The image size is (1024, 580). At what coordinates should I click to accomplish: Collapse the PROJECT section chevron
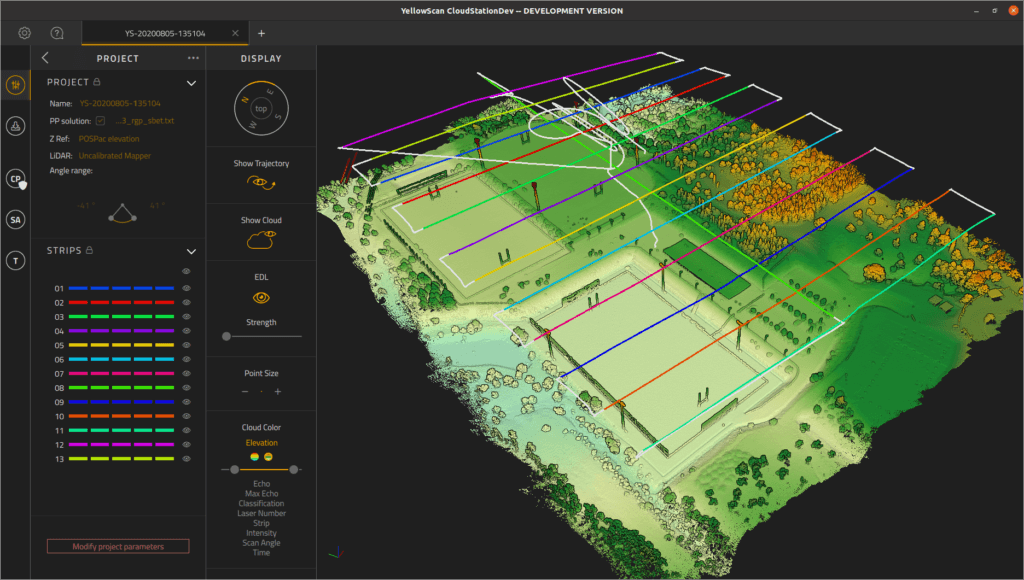point(191,83)
